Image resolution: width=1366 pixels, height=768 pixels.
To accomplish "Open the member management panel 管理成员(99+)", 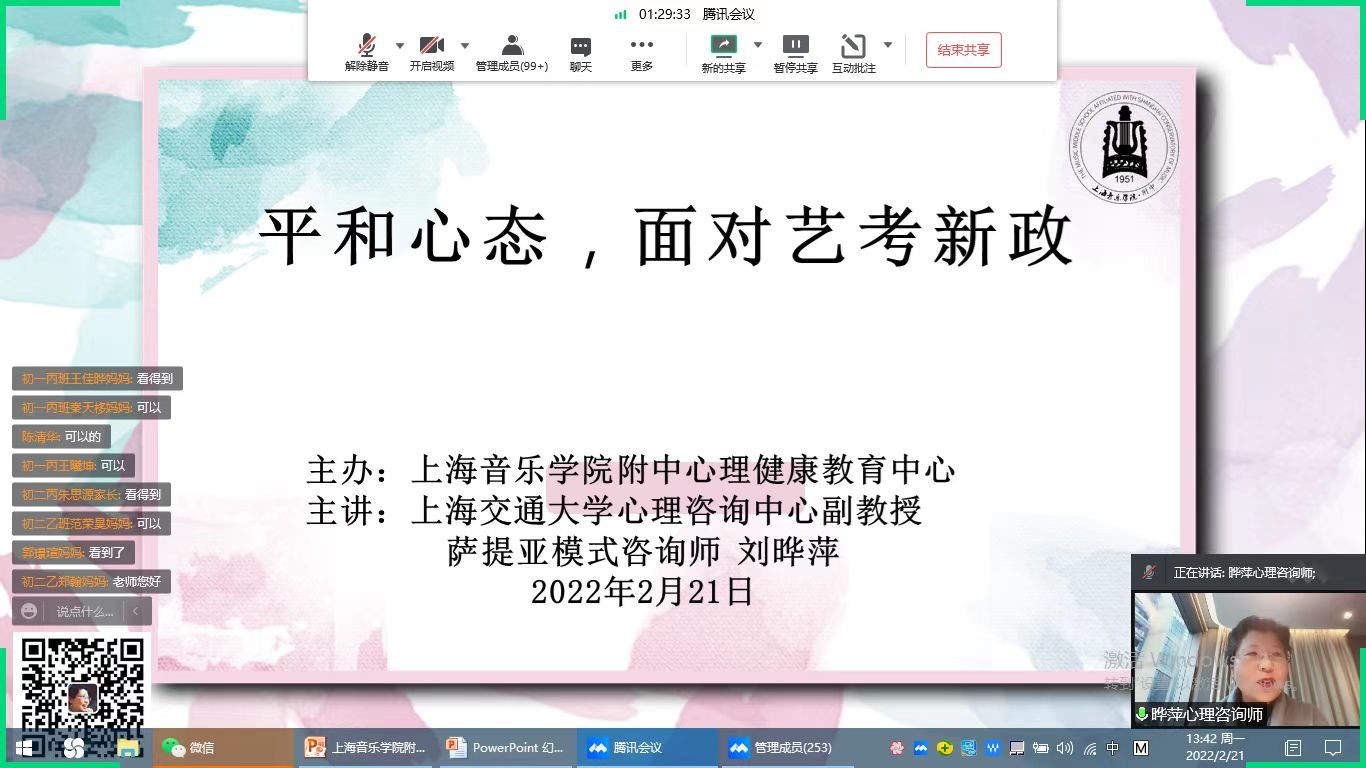I will point(512,53).
